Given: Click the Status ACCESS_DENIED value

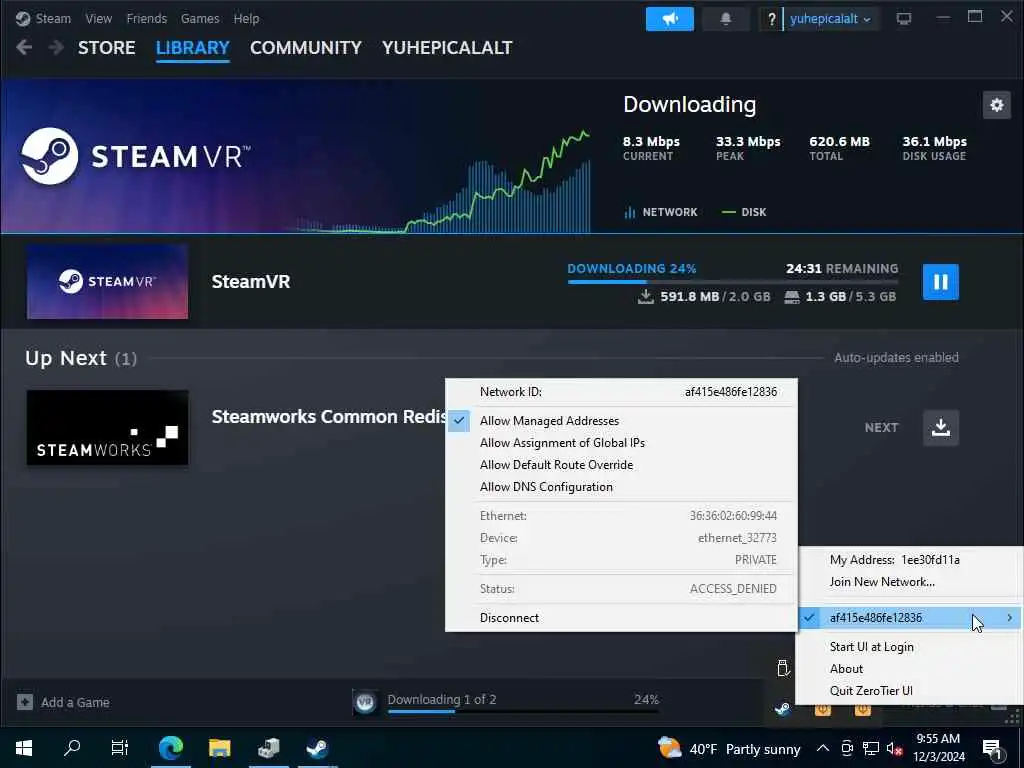Looking at the screenshot, I should tap(733, 589).
